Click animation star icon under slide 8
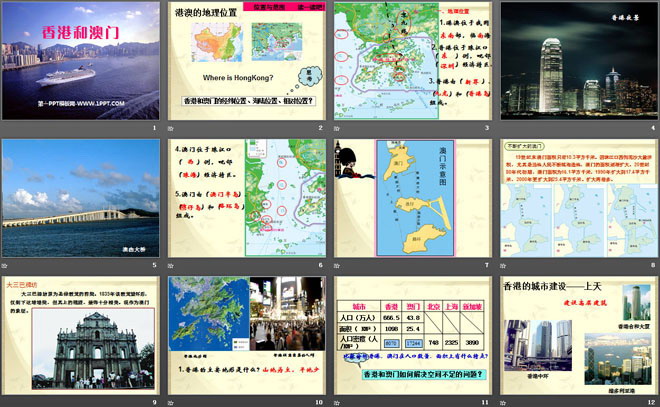Viewport: 660px width, 407px height. (x=503, y=266)
